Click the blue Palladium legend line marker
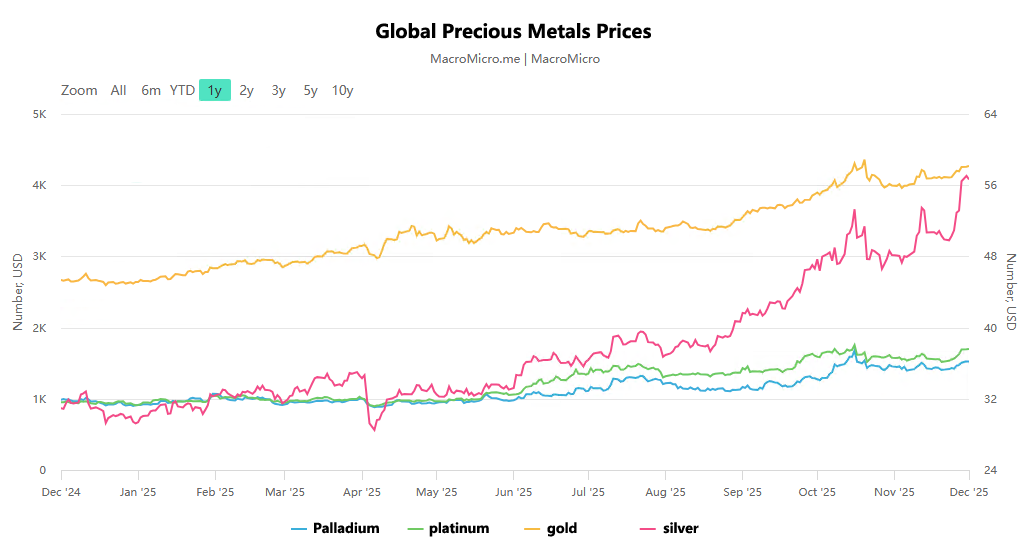 pyautogui.click(x=299, y=528)
